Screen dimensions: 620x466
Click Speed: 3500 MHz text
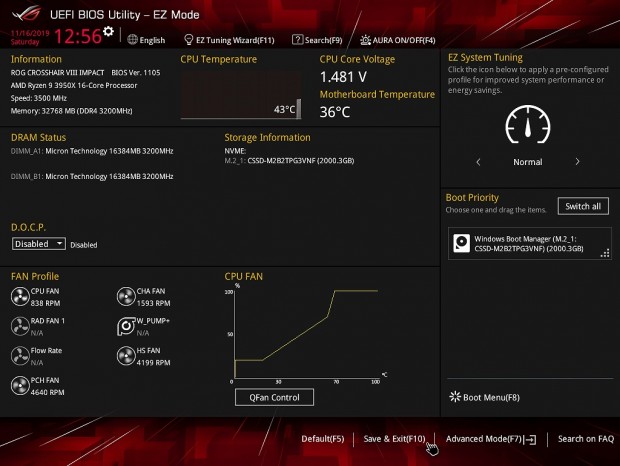tap(39, 98)
